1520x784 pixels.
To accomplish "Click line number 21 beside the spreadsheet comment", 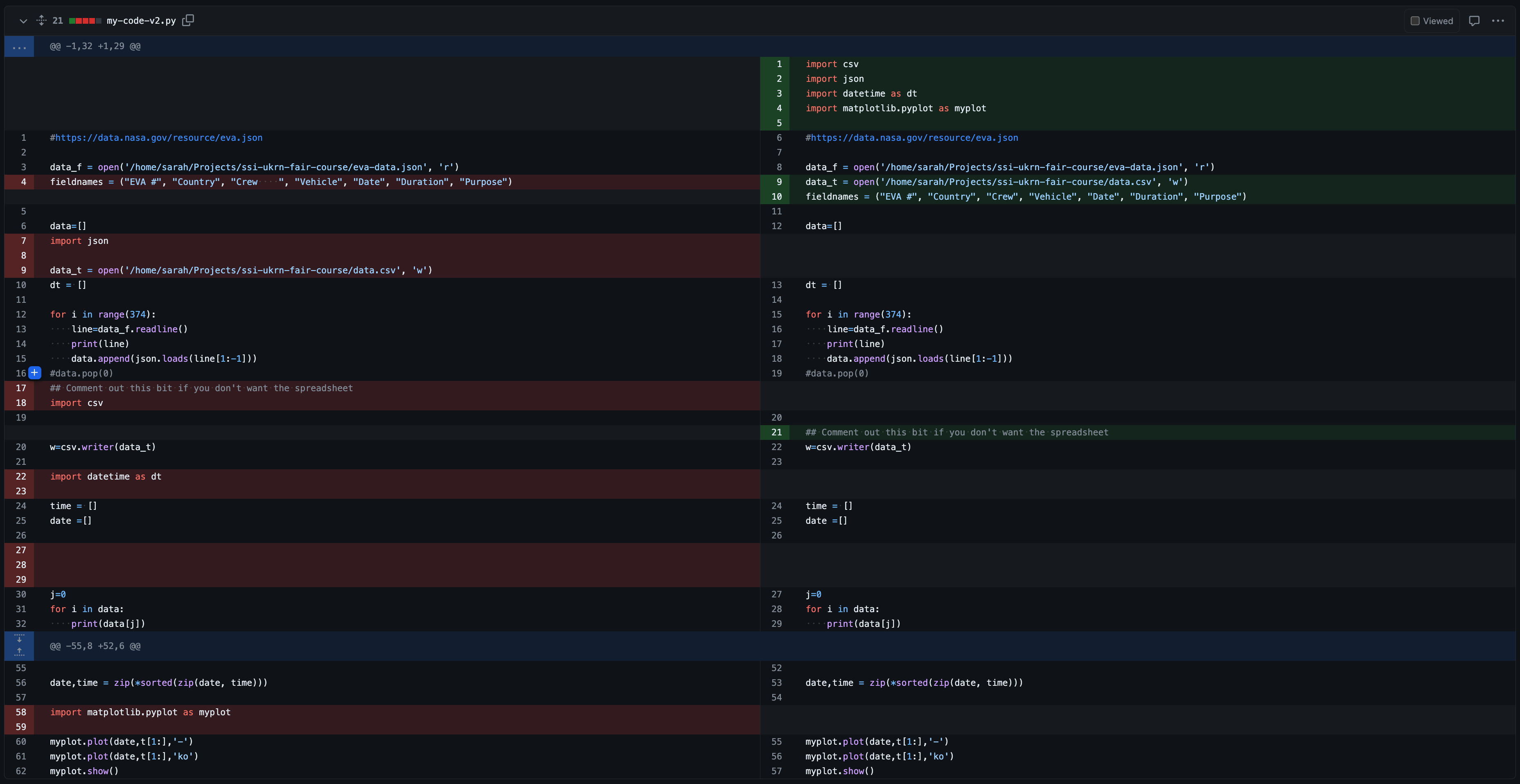I will click(778, 432).
